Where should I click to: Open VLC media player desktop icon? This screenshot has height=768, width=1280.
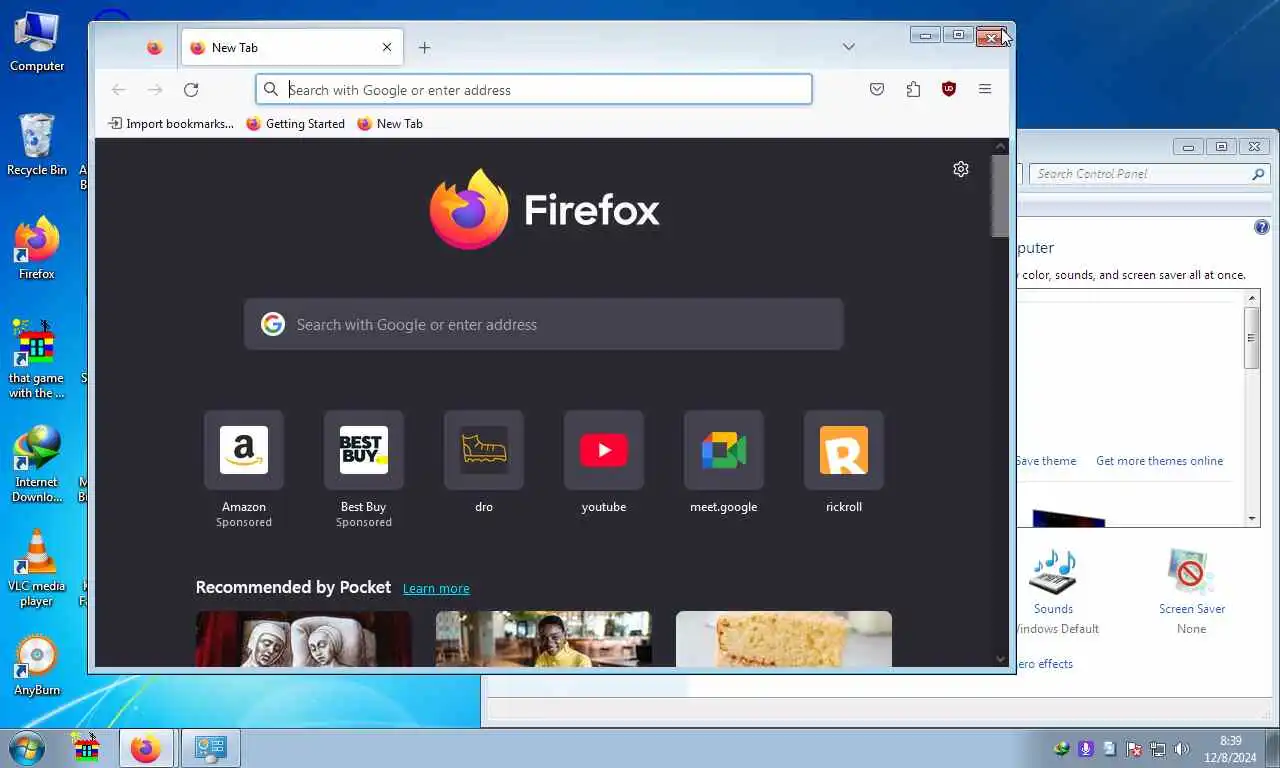37,568
